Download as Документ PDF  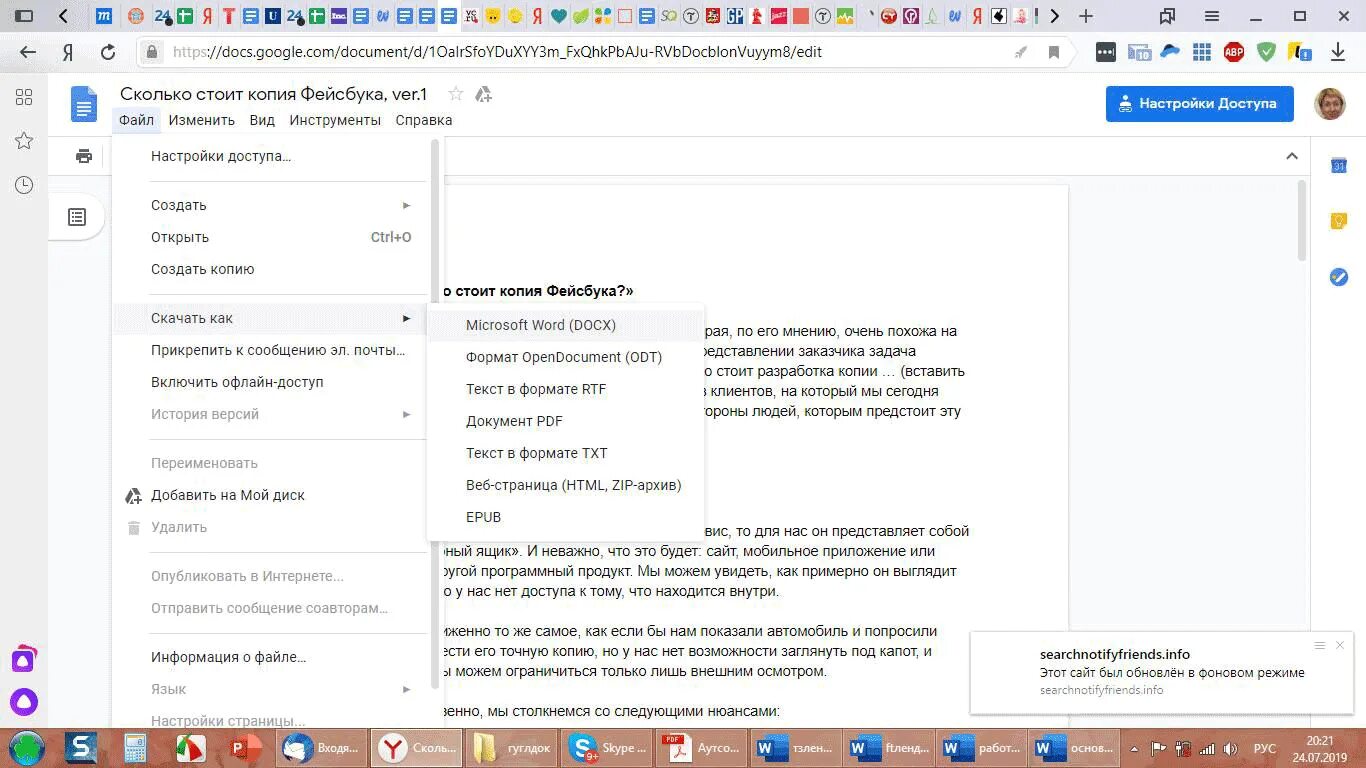pos(566,421)
